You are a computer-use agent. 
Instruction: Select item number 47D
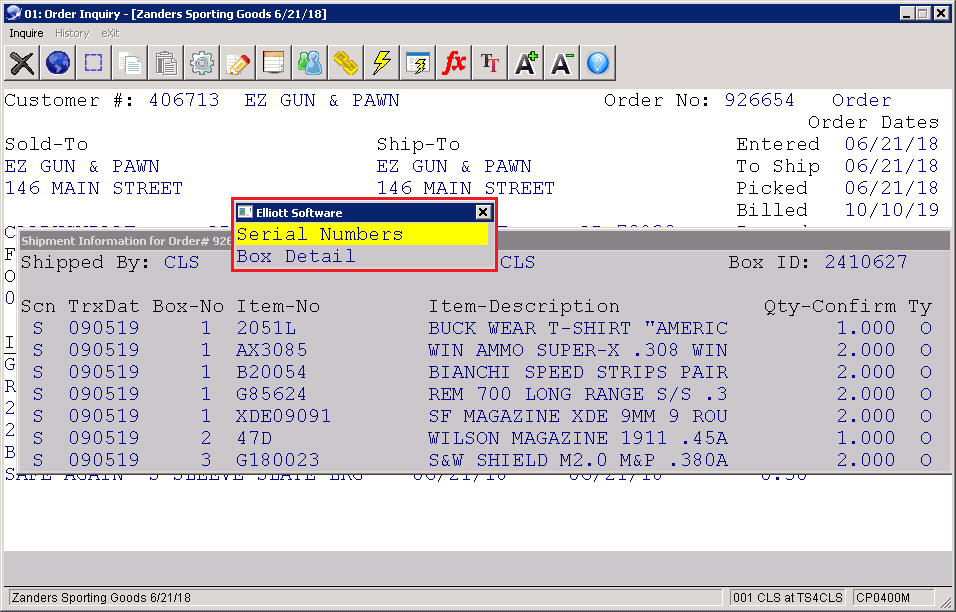[x=254, y=438]
